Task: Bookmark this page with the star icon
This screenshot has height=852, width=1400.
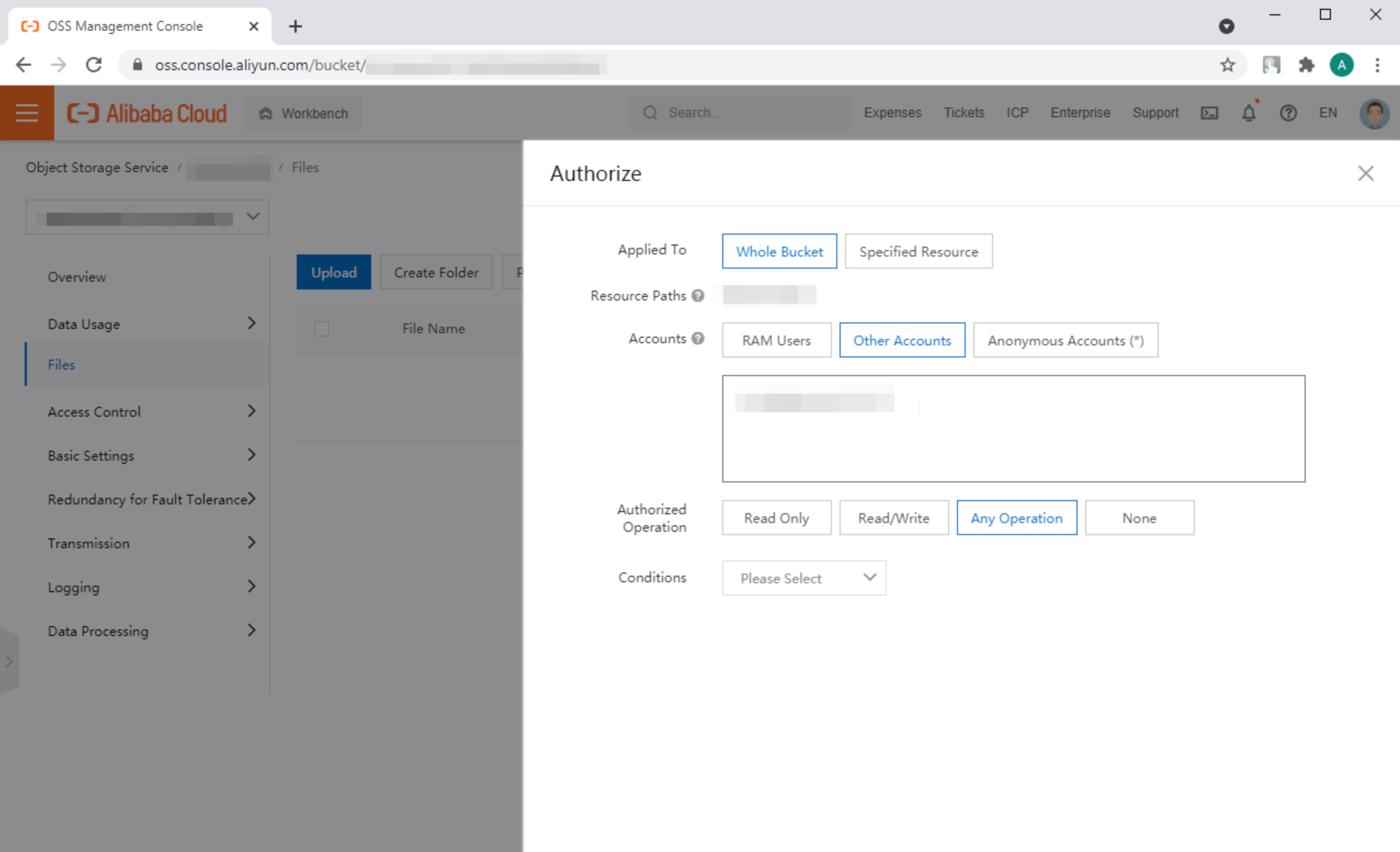Action: [x=1227, y=65]
